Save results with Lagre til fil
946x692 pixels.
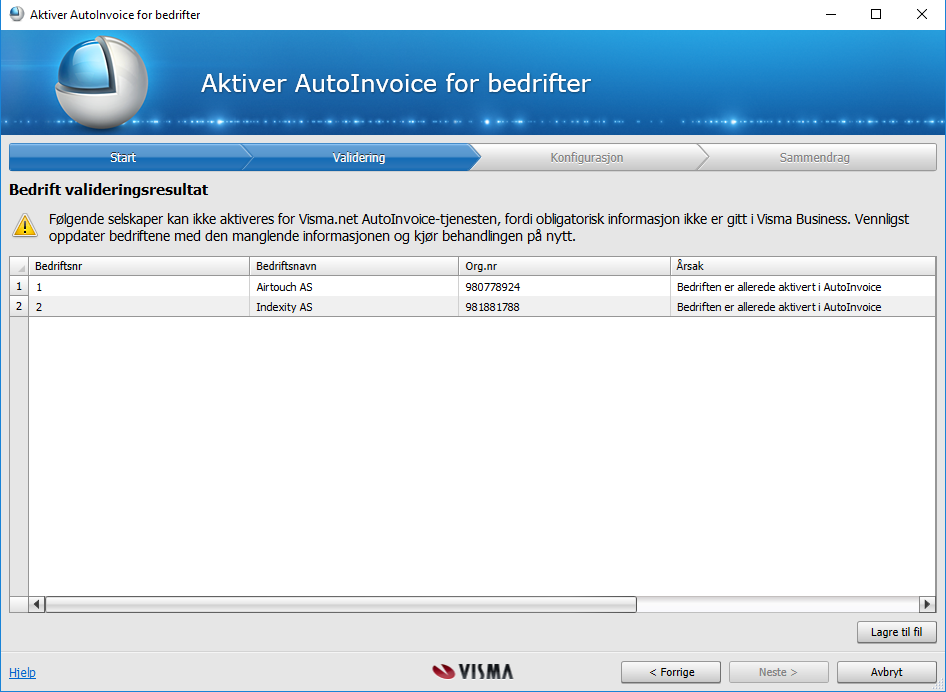pos(897,632)
